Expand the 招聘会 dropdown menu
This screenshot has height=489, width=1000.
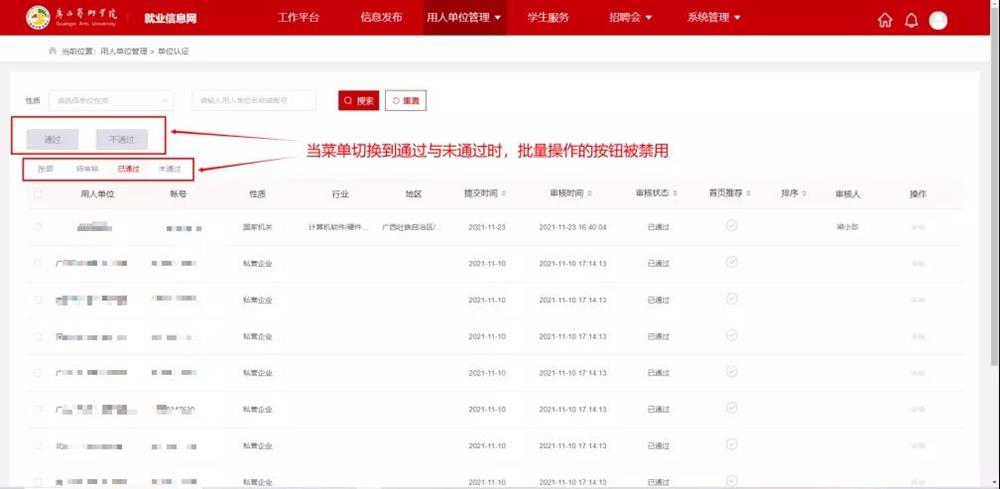click(x=630, y=18)
